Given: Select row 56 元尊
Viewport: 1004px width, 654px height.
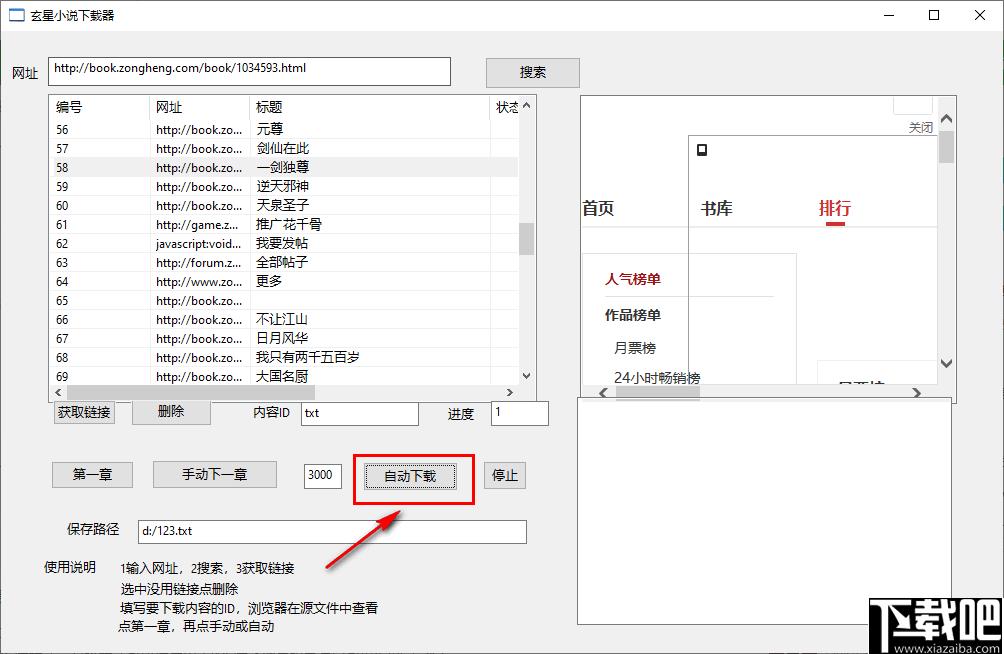Looking at the screenshot, I should pyautogui.click(x=284, y=129).
